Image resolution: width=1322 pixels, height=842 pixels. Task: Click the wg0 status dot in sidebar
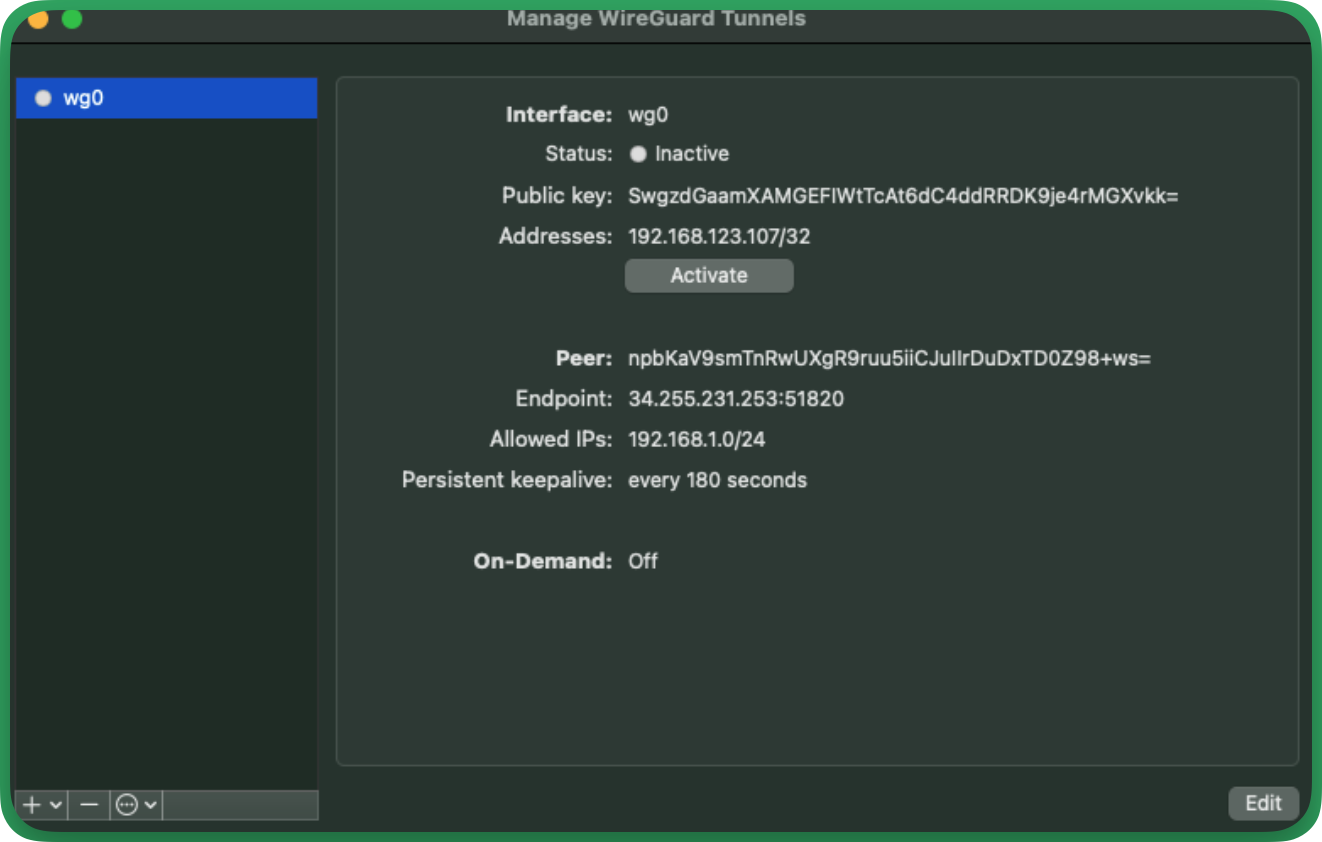[43, 98]
